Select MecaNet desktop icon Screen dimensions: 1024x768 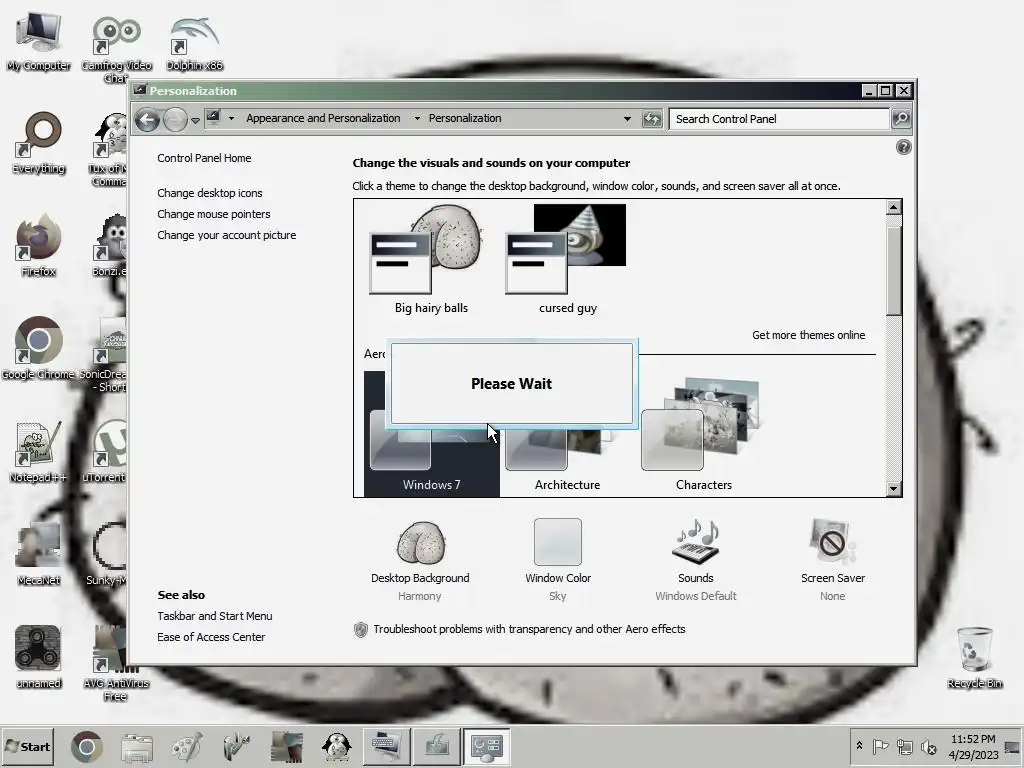tap(39, 554)
